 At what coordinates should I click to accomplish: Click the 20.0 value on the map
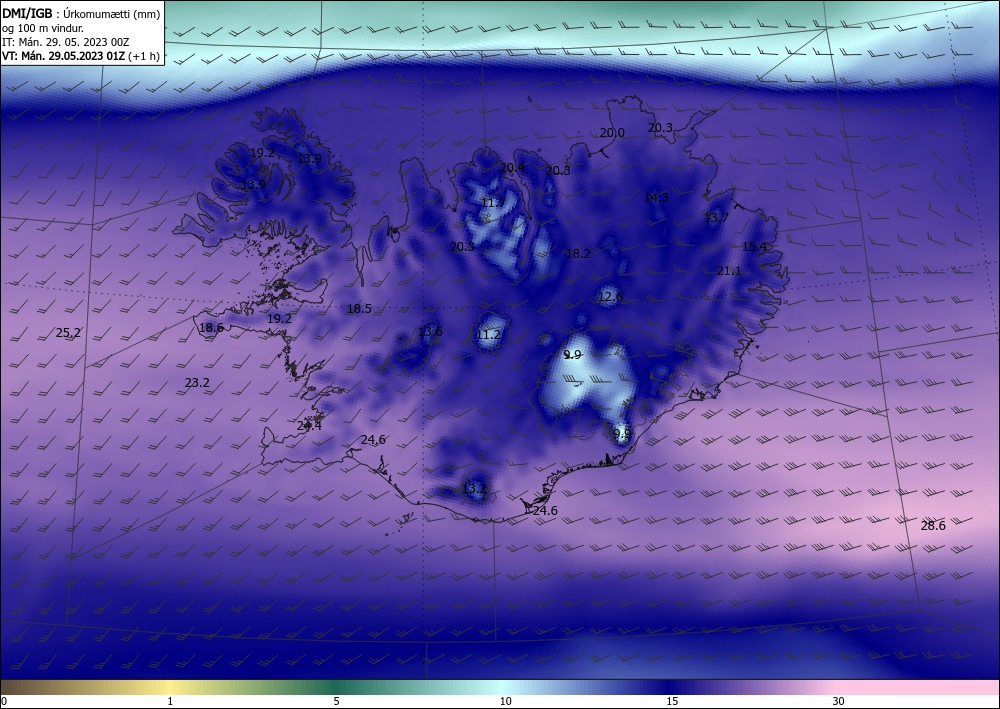coord(612,133)
